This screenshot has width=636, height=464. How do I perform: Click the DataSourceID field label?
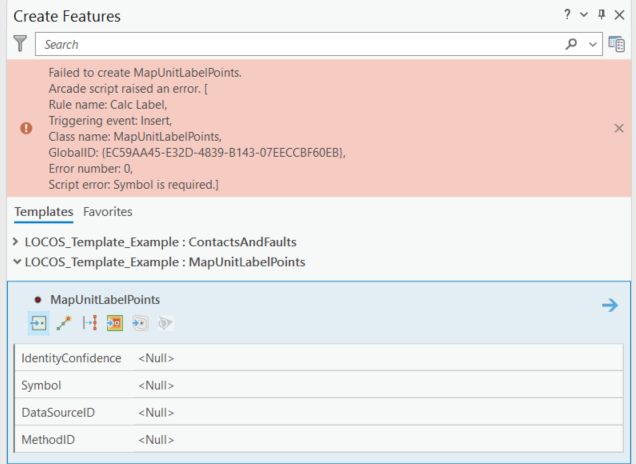[58, 412]
